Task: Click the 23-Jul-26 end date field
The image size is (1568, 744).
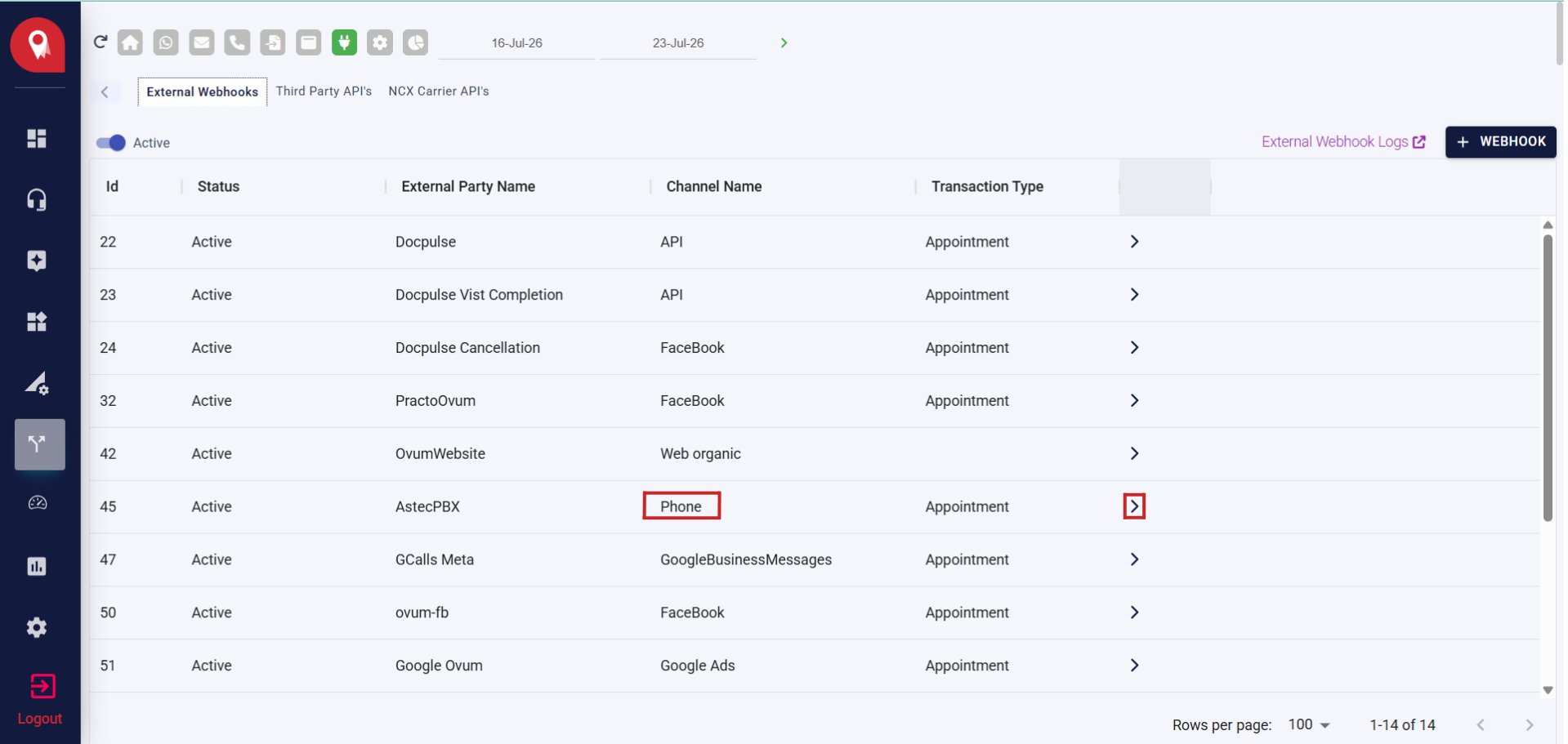Action: point(678,43)
